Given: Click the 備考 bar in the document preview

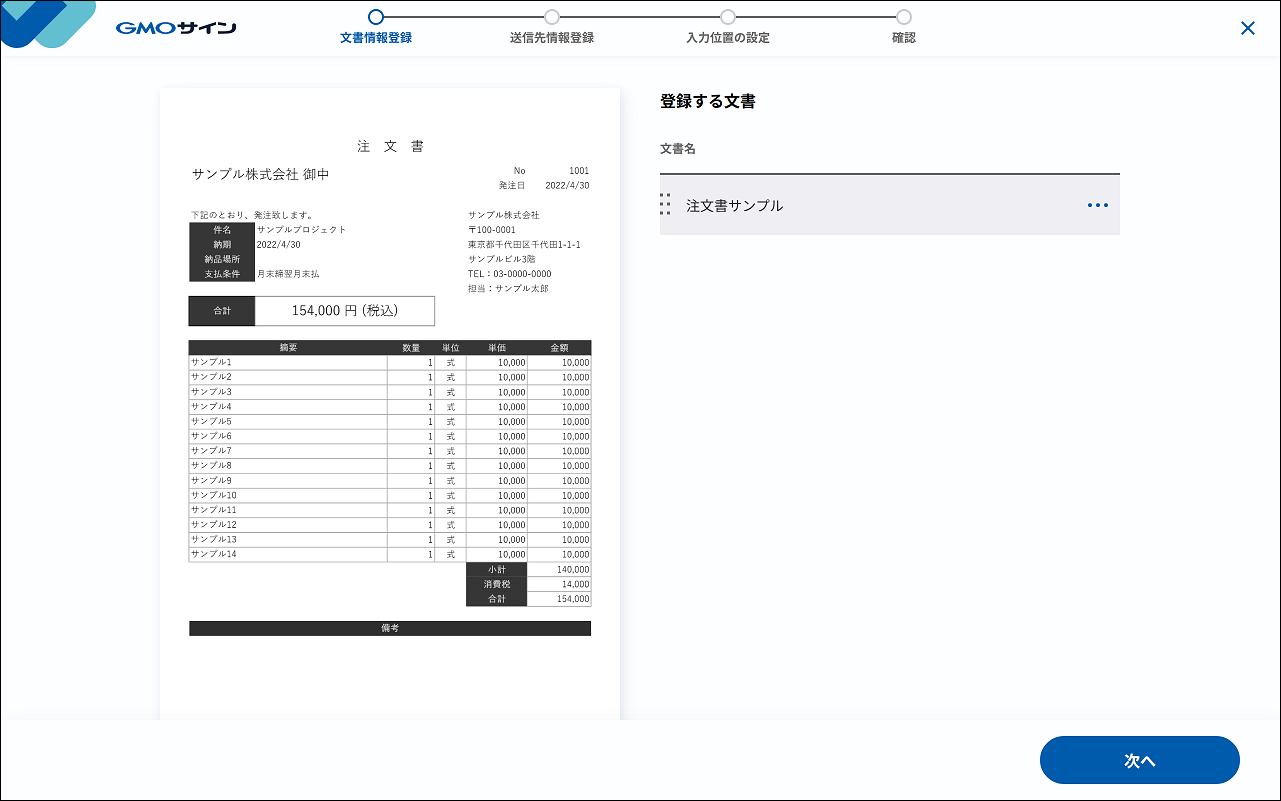Looking at the screenshot, I should point(390,629).
